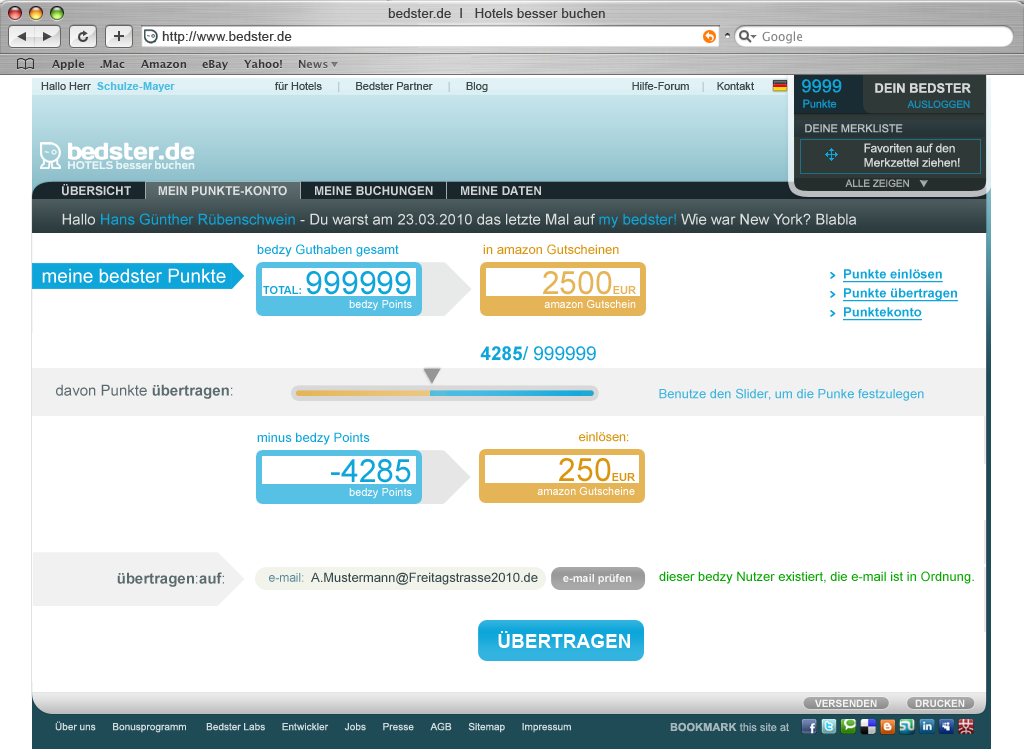Submit the site to StumbleUpon
The width and height of the screenshot is (1024, 749).
click(909, 727)
